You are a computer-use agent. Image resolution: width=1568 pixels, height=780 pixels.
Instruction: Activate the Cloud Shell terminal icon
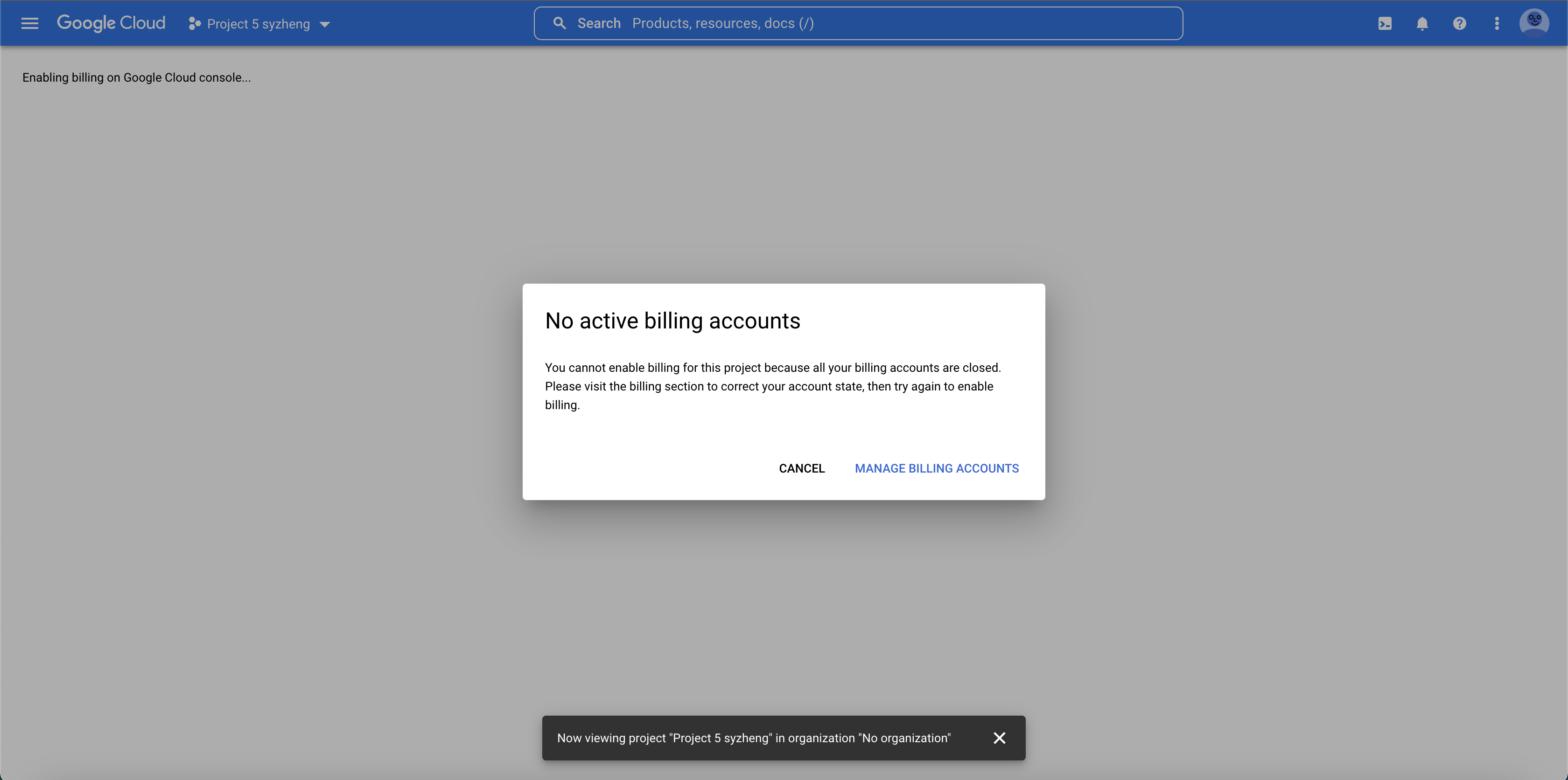pos(1385,24)
